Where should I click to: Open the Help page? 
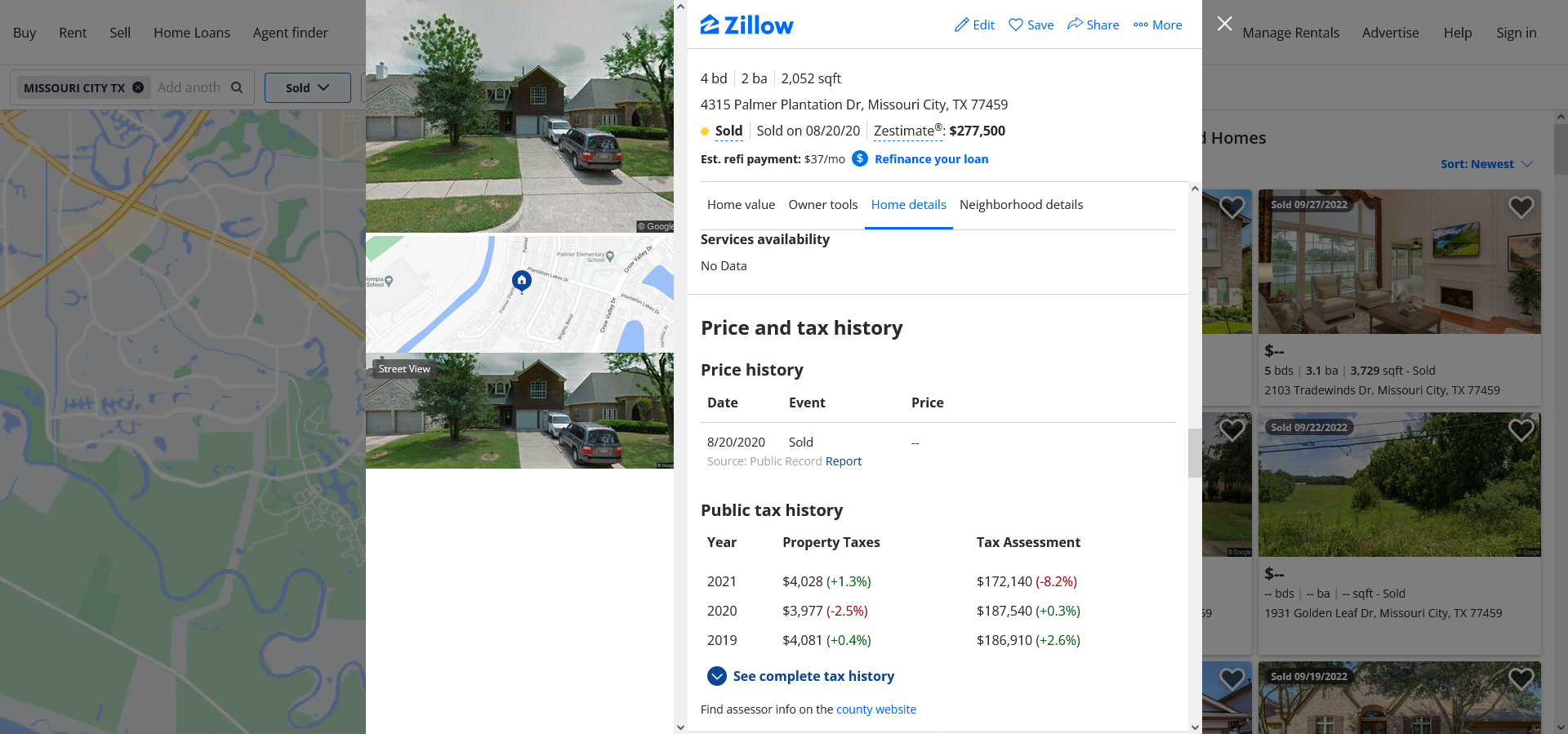1457,33
